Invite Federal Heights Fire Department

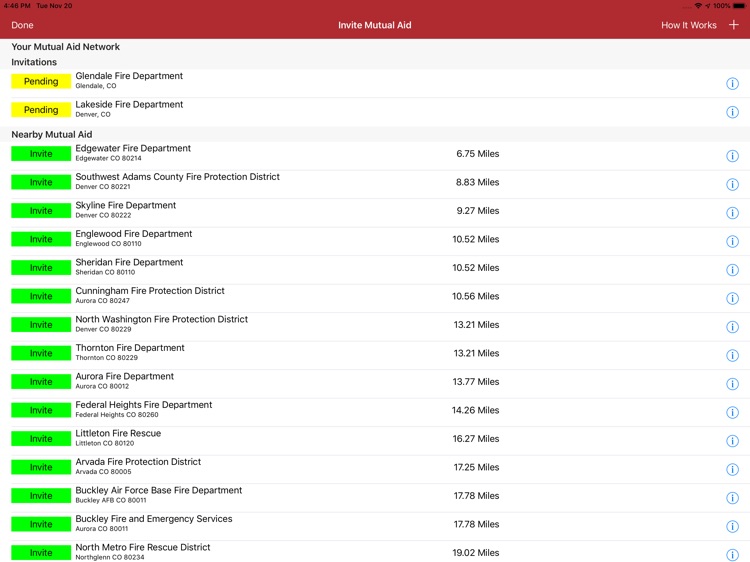pos(41,410)
